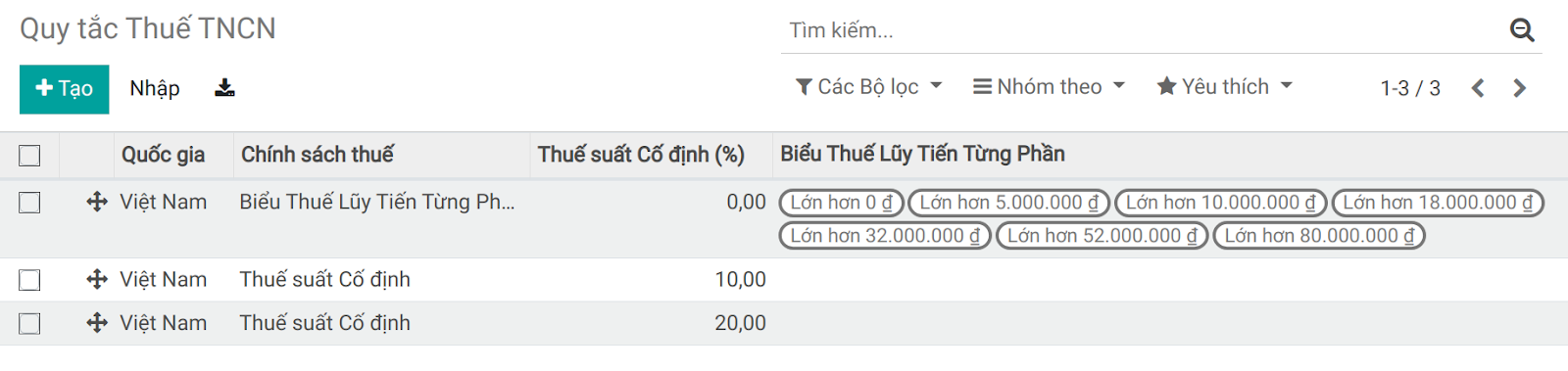Screen dimensions: 1568x371
Task: Click the search magnifier icon
Action: 1521,30
